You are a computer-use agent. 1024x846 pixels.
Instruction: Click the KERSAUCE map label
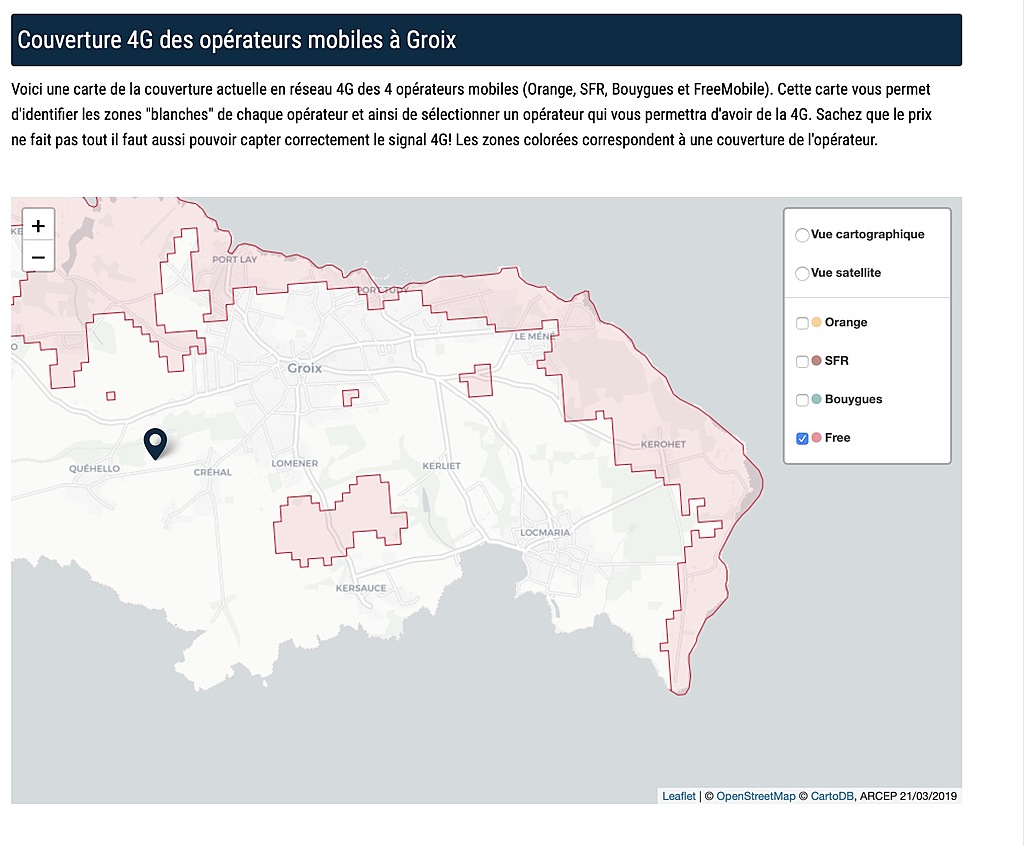tap(360, 588)
